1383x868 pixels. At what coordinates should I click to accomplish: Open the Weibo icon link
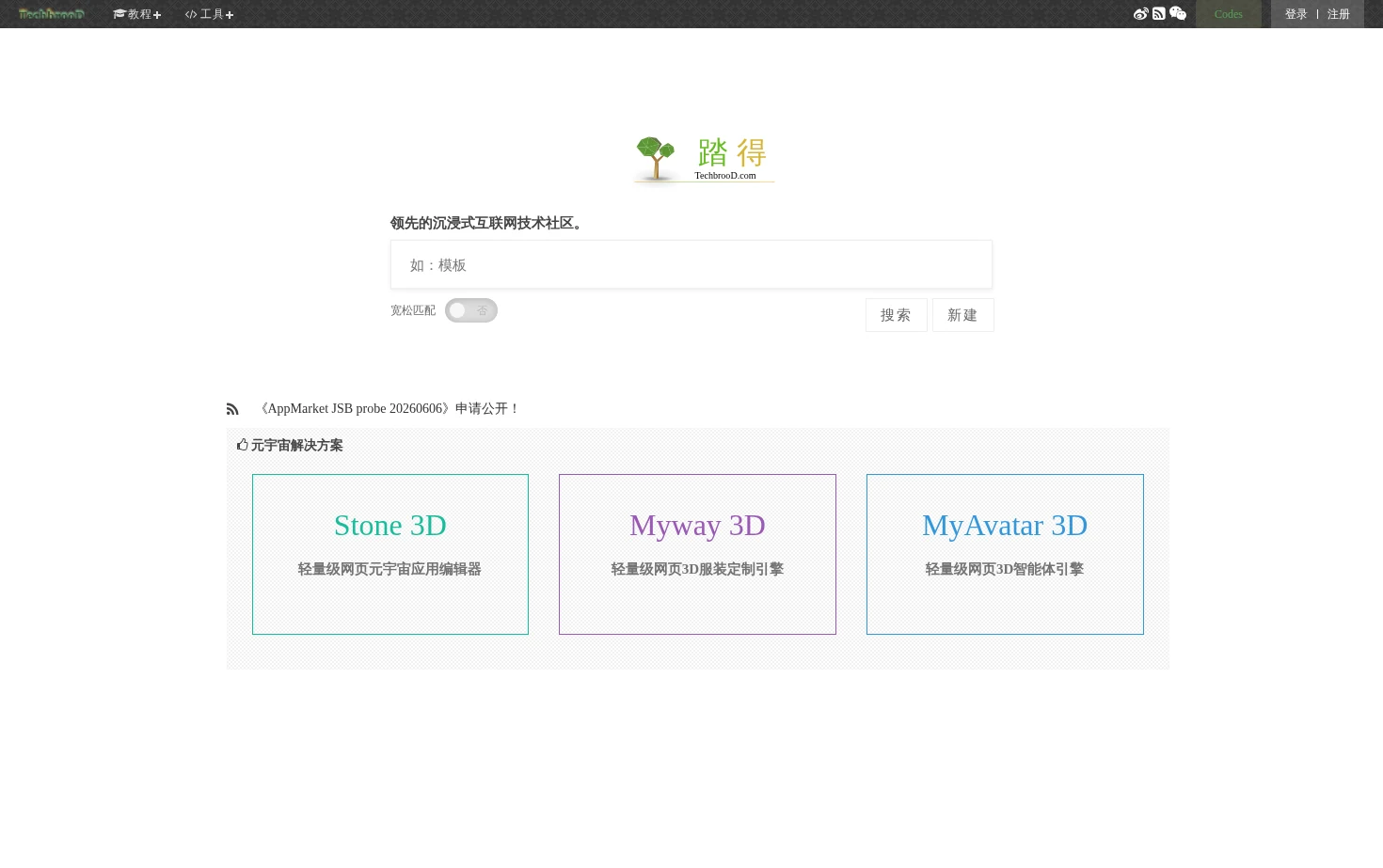click(1141, 14)
